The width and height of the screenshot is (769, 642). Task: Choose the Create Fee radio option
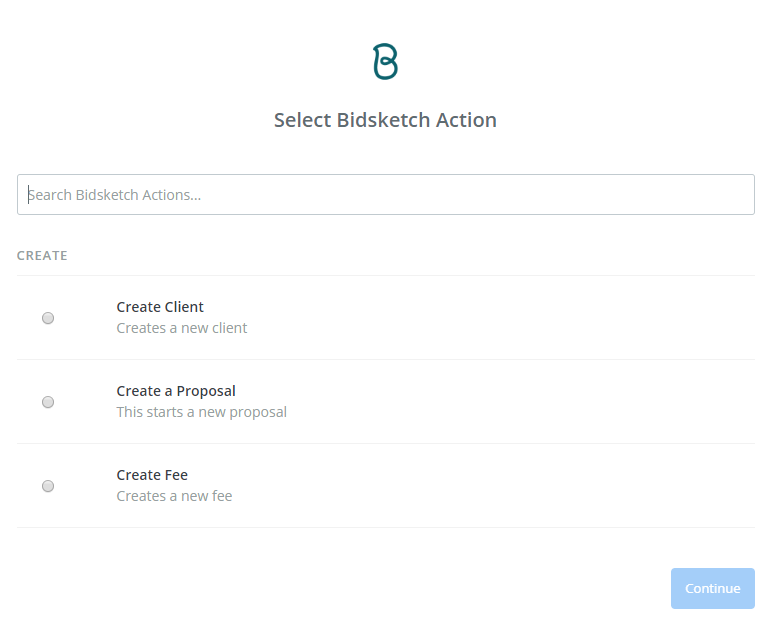pyautogui.click(x=48, y=486)
